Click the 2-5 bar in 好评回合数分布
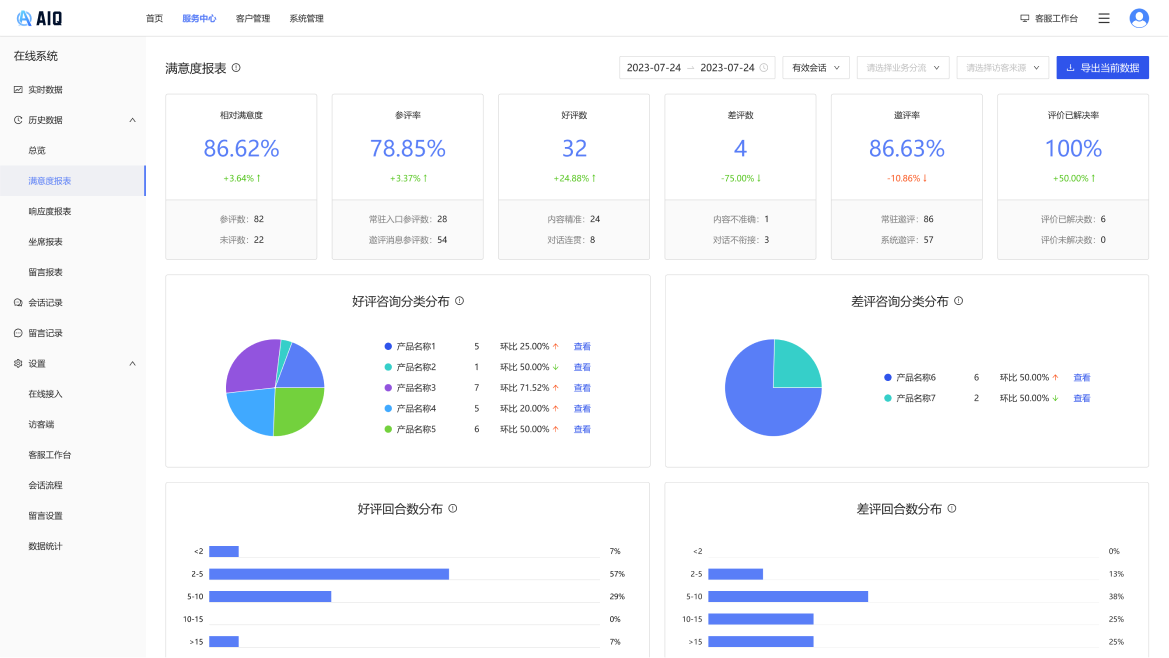 tap(329, 574)
